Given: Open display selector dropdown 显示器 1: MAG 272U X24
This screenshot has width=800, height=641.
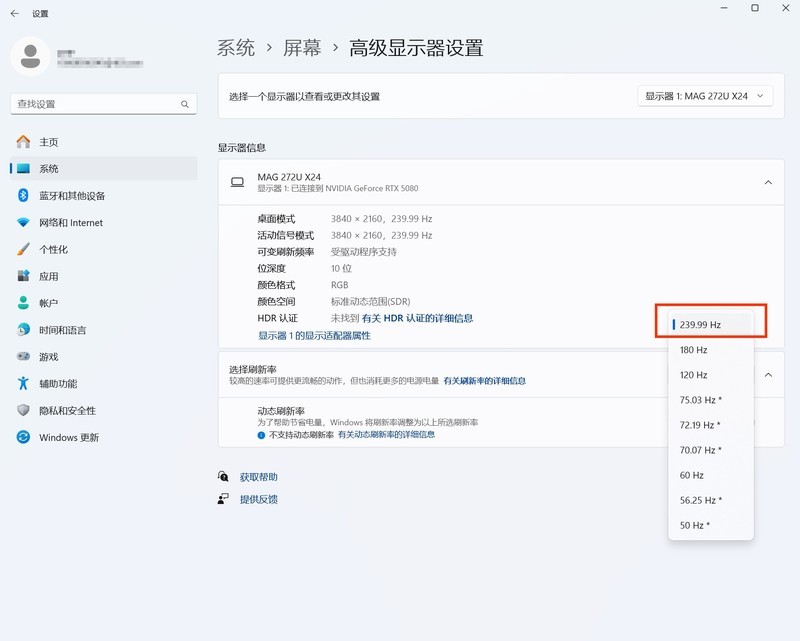Looking at the screenshot, I should point(705,96).
